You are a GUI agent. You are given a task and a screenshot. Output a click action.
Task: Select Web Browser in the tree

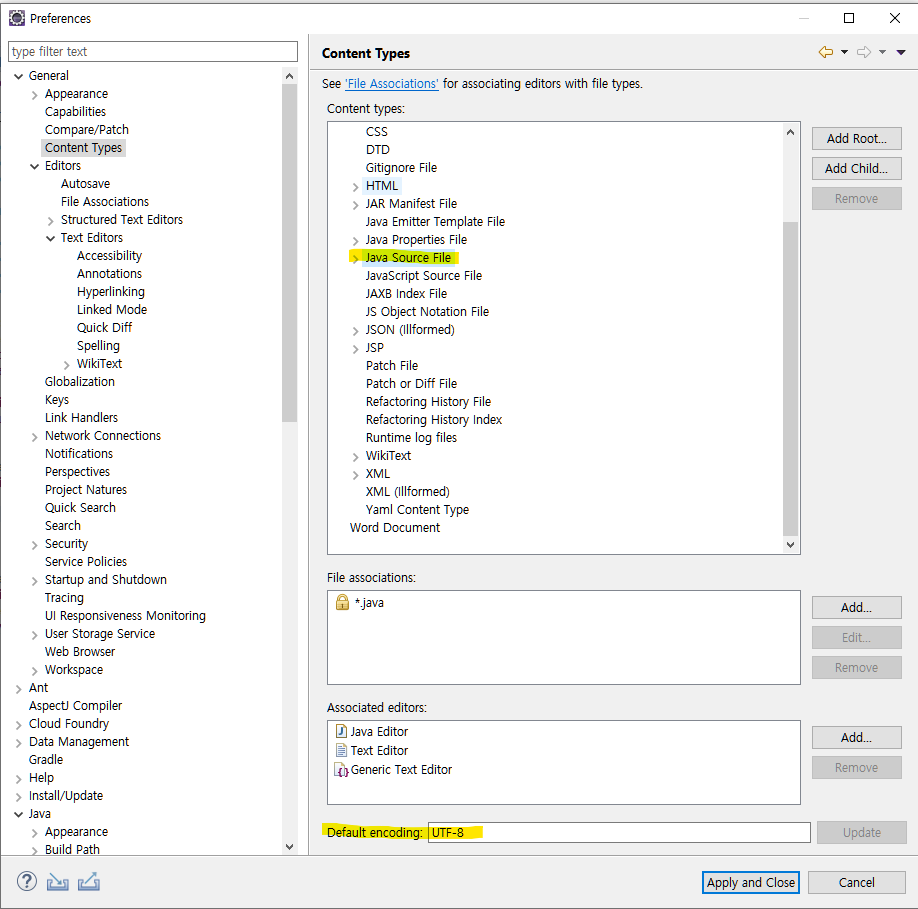click(80, 651)
